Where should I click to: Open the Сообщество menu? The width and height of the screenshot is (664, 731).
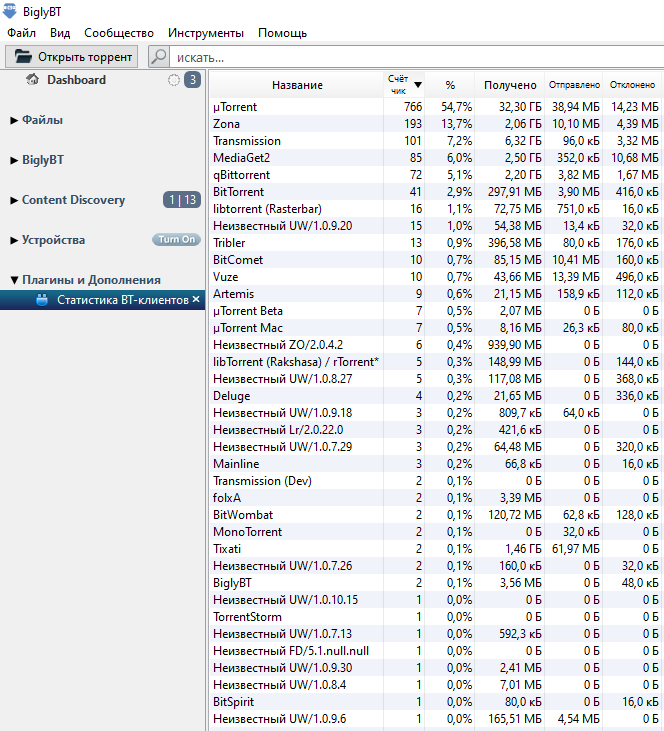pyautogui.click(x=119, y=33)
